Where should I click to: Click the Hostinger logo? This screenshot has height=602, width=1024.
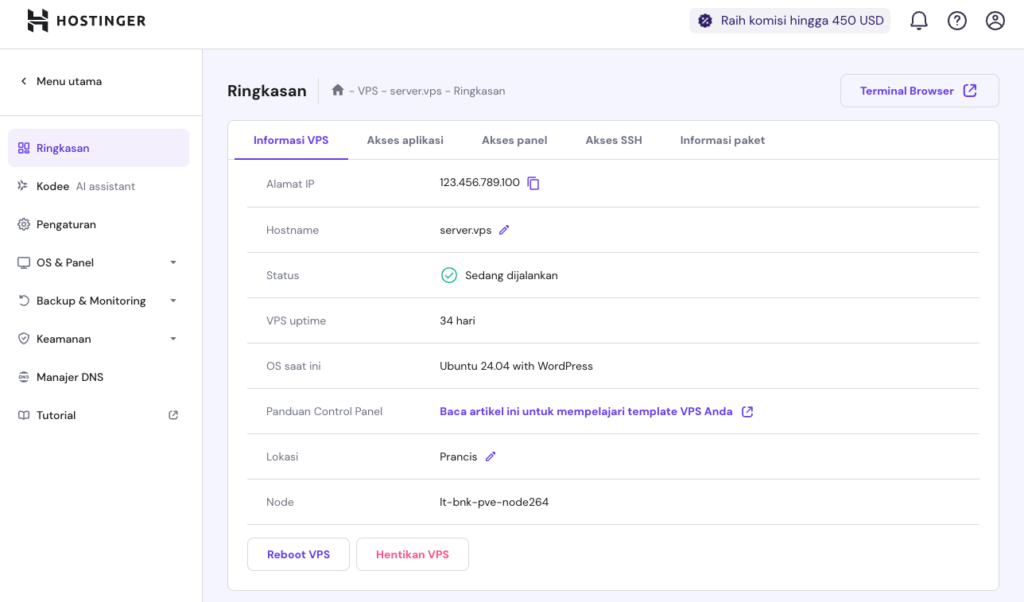[x=86, y=20]
